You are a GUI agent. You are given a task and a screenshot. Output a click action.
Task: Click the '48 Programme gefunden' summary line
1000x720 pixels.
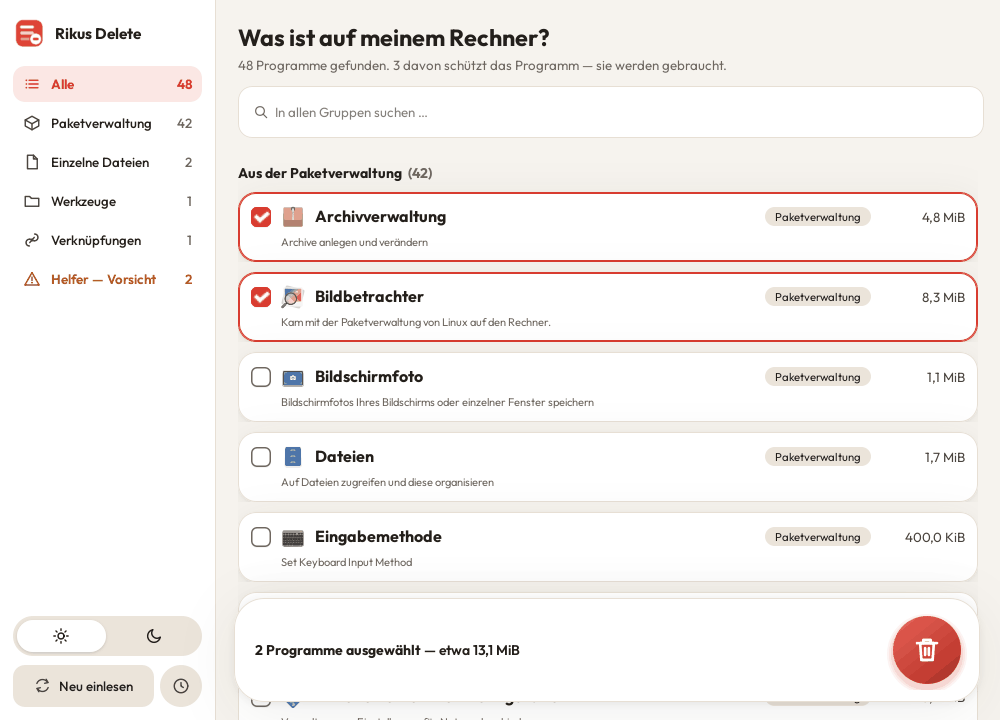coord(482,66)
